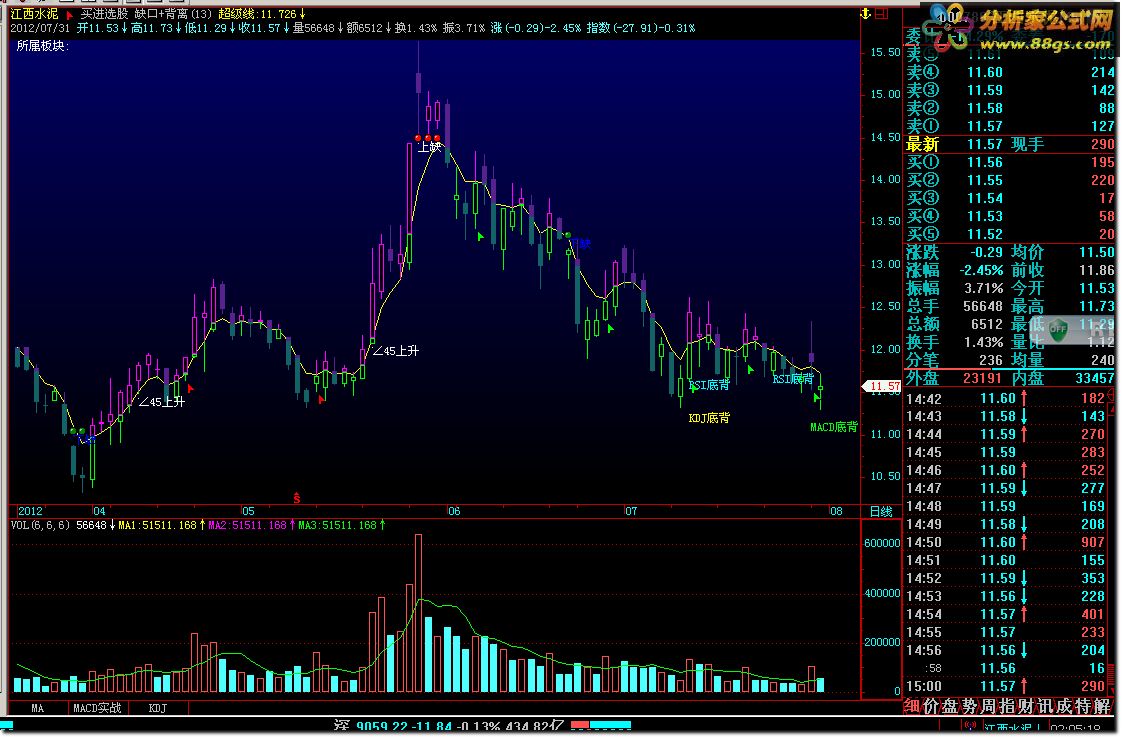Open the 成 tab in the quote panel
Viewport: 1122px width, 737px height.
(1065, 706)
